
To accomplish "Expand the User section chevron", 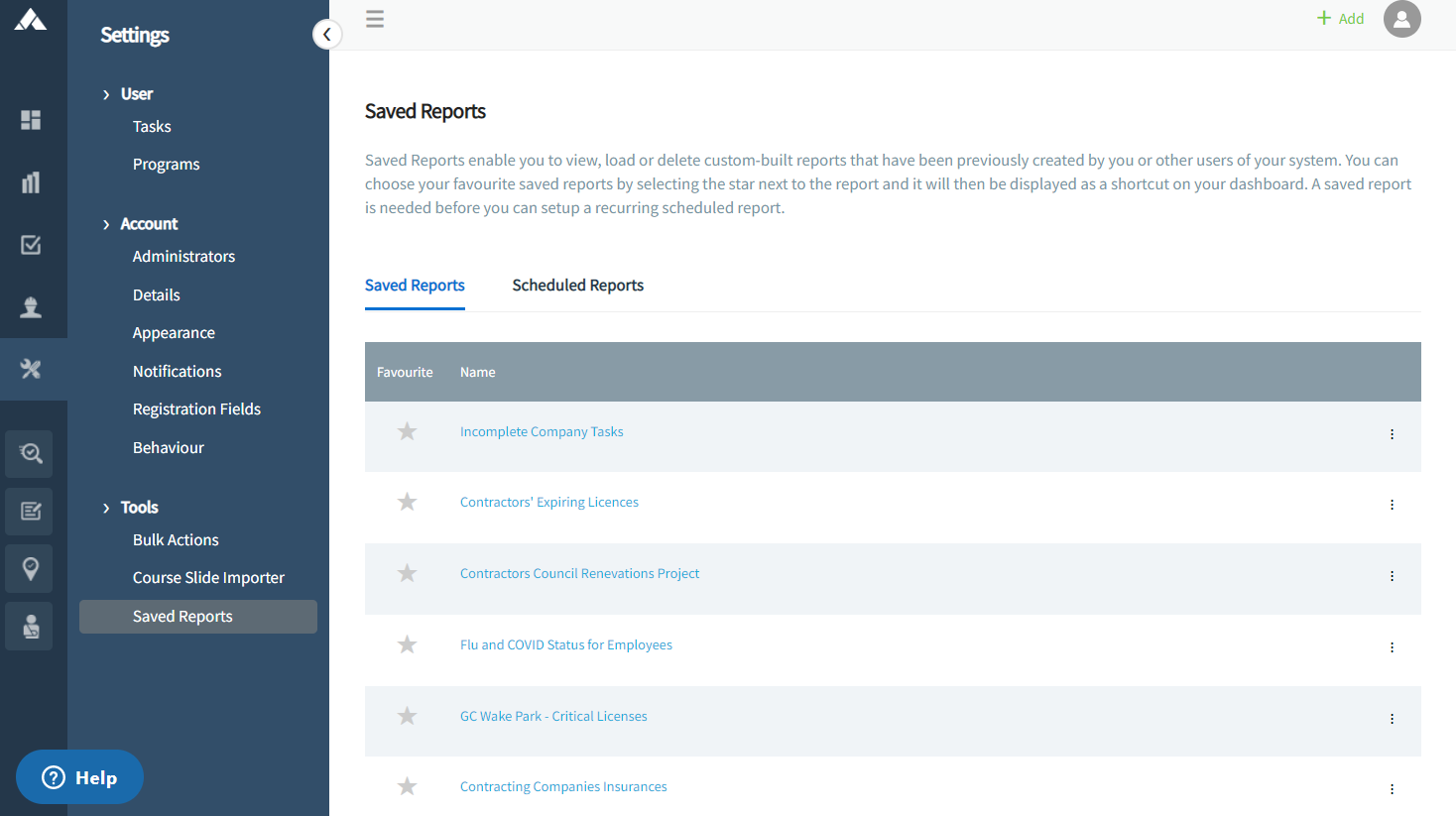I will coord(106,94).
